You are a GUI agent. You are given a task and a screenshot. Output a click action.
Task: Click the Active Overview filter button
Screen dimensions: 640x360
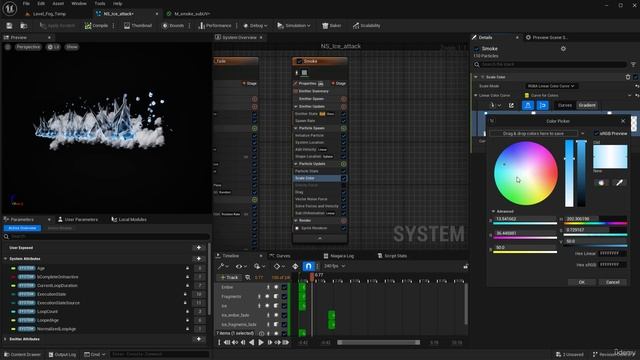pyautogui.click(x=22, y=228)
